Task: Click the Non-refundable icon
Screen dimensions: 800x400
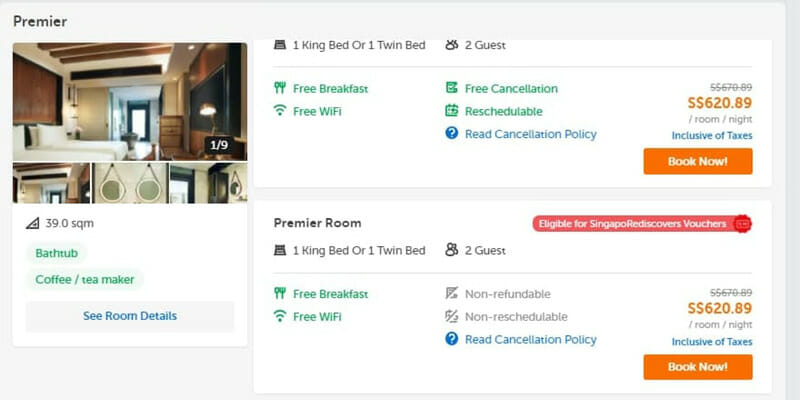Action: pyautogui.click(x=452, y=293)
